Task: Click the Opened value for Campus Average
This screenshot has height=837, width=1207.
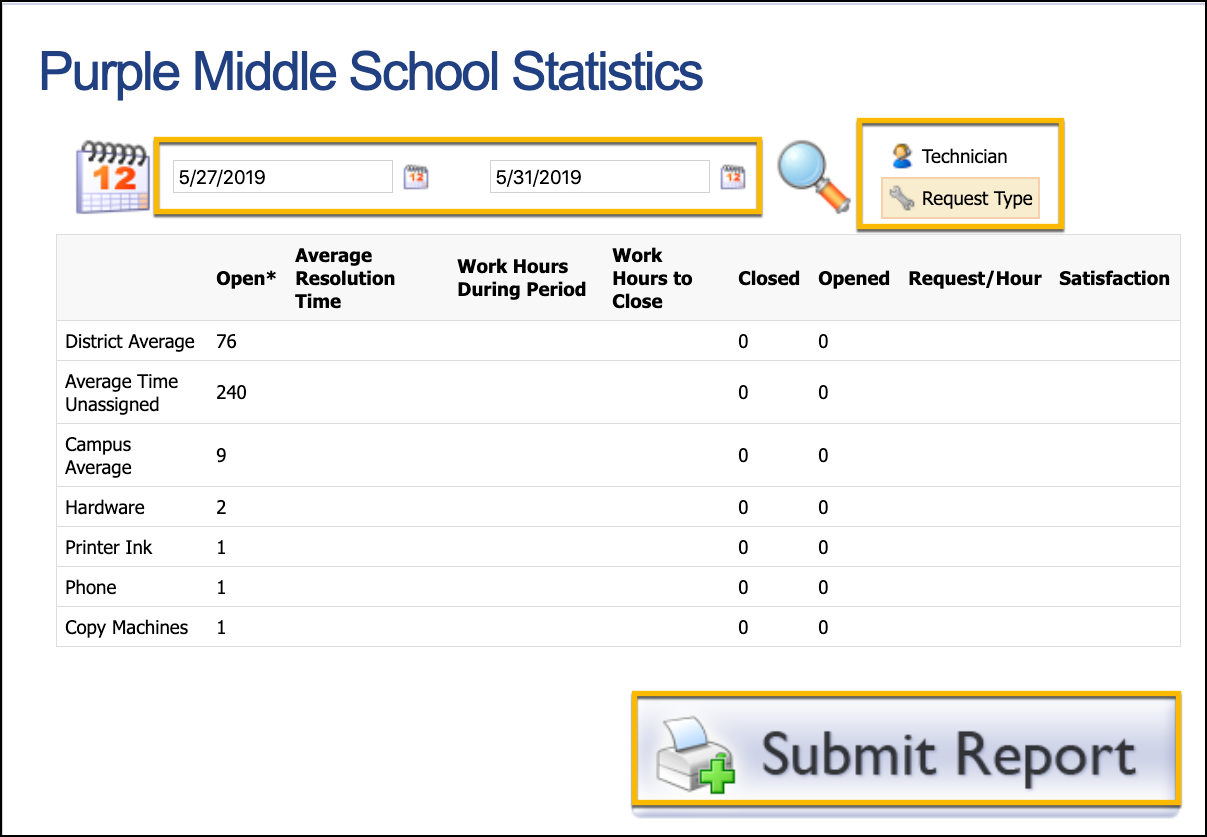Action: click(823, 455)
